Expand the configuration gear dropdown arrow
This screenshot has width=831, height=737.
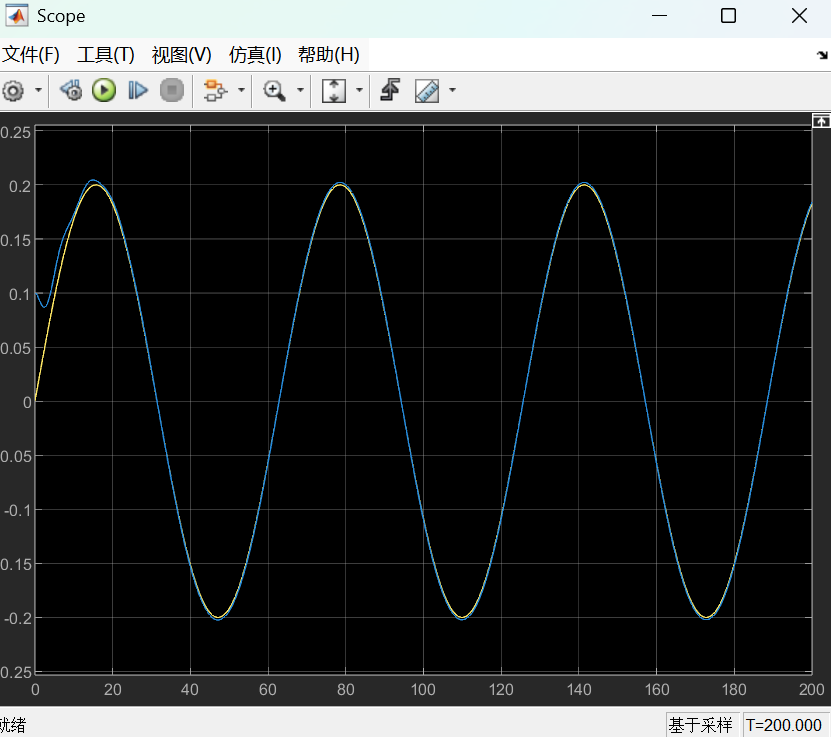pyautogui.click(x=38, y=91)
